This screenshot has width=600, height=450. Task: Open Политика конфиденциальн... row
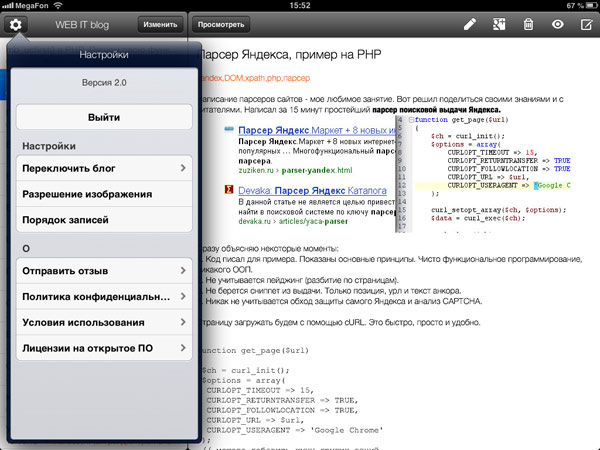(104, 297)
